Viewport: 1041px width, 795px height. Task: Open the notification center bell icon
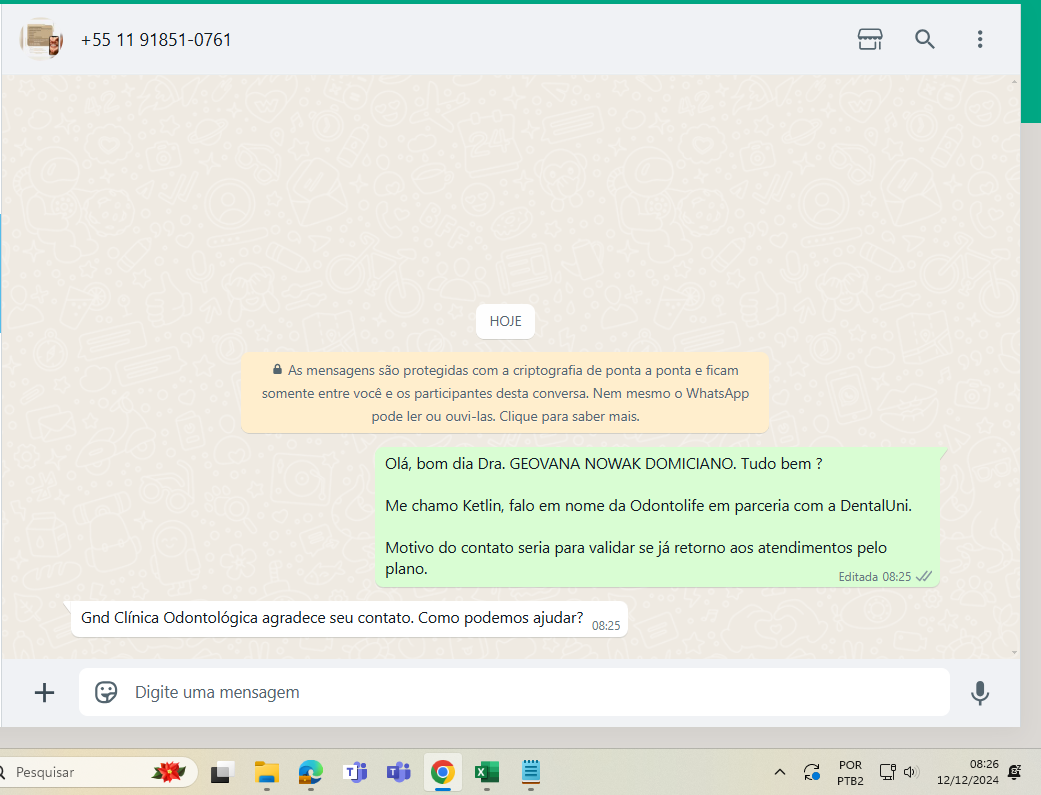(x=1014, y=772)
